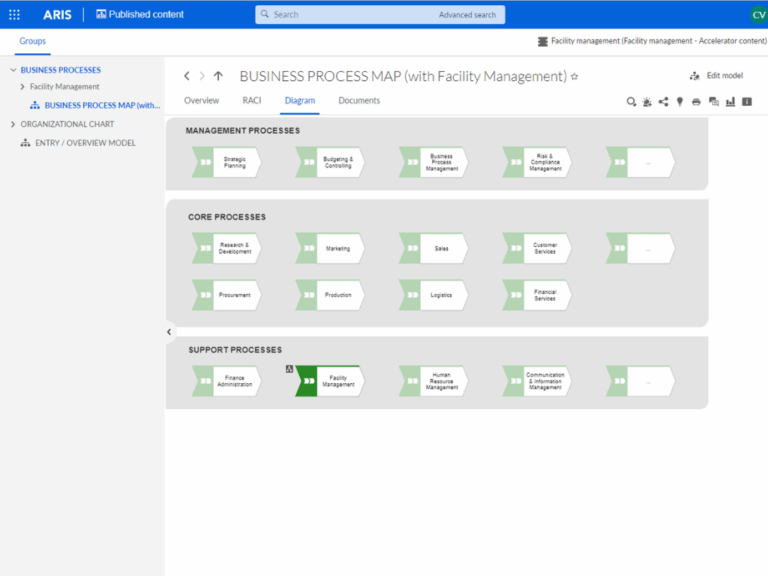Select the Diagram tab
The height and width of the screenshot is (576, 768).
[x=300, y=100]
